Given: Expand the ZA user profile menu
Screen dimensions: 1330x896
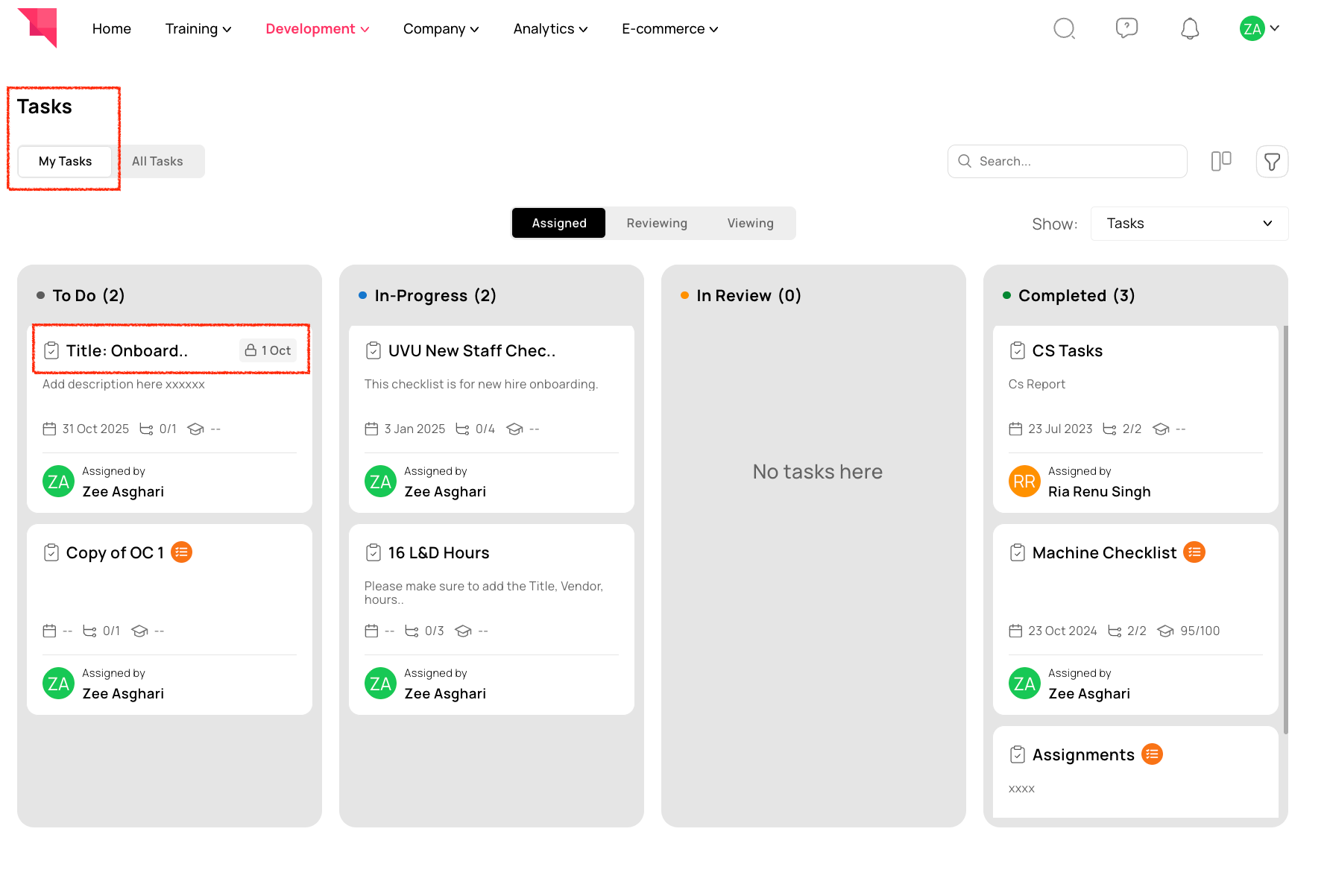Looking at the screenshot, I should click(1259, 28).
